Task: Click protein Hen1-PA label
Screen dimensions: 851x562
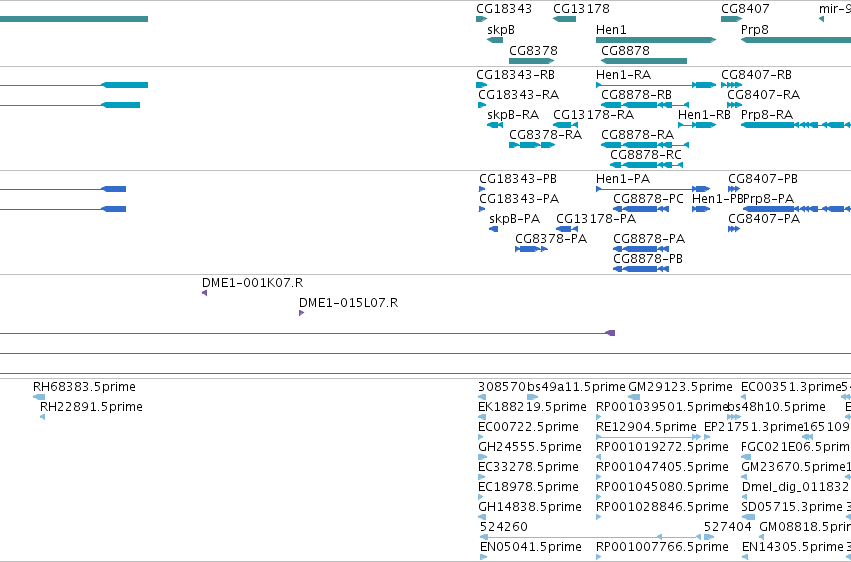Action: coord(623,178)
